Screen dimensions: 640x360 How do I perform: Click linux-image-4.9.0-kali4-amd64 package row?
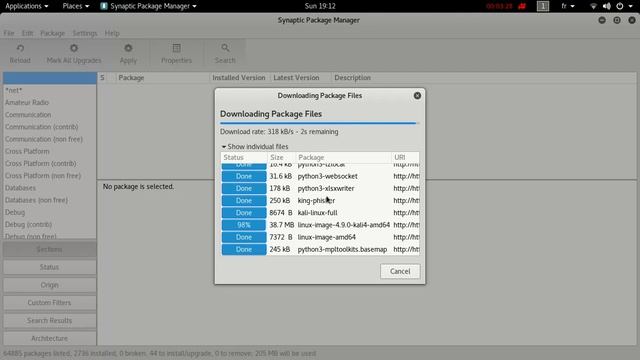tap(320, 225)
